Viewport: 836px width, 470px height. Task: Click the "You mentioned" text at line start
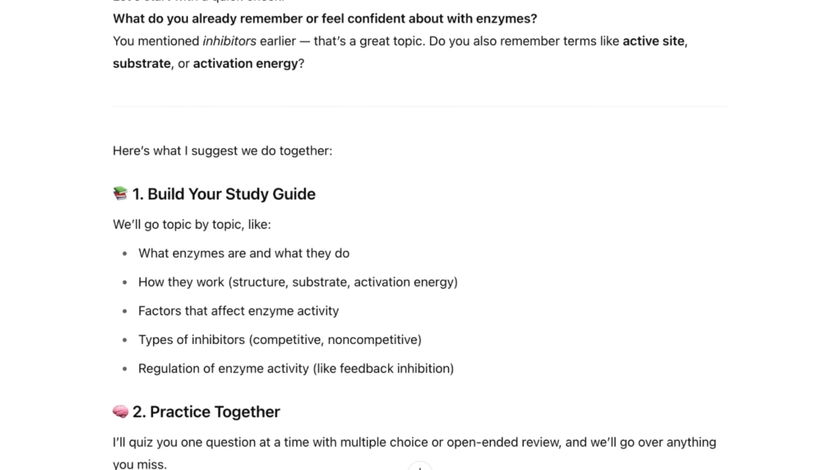[155, 41]
